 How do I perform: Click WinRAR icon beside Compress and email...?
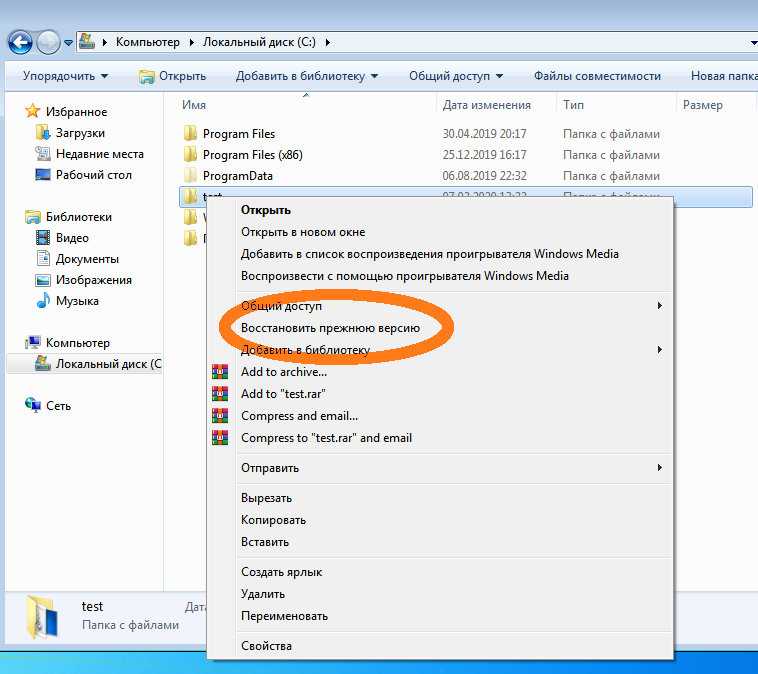(x=220, y=415)
